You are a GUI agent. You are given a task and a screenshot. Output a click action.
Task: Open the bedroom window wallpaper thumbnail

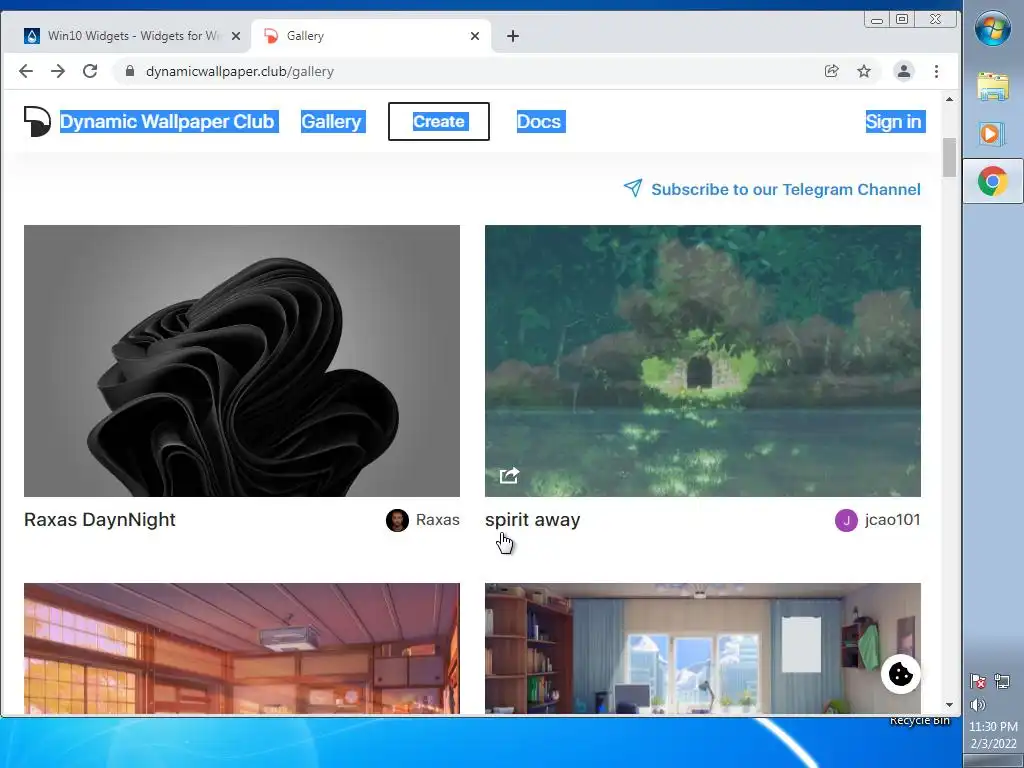tap(703, 648)
